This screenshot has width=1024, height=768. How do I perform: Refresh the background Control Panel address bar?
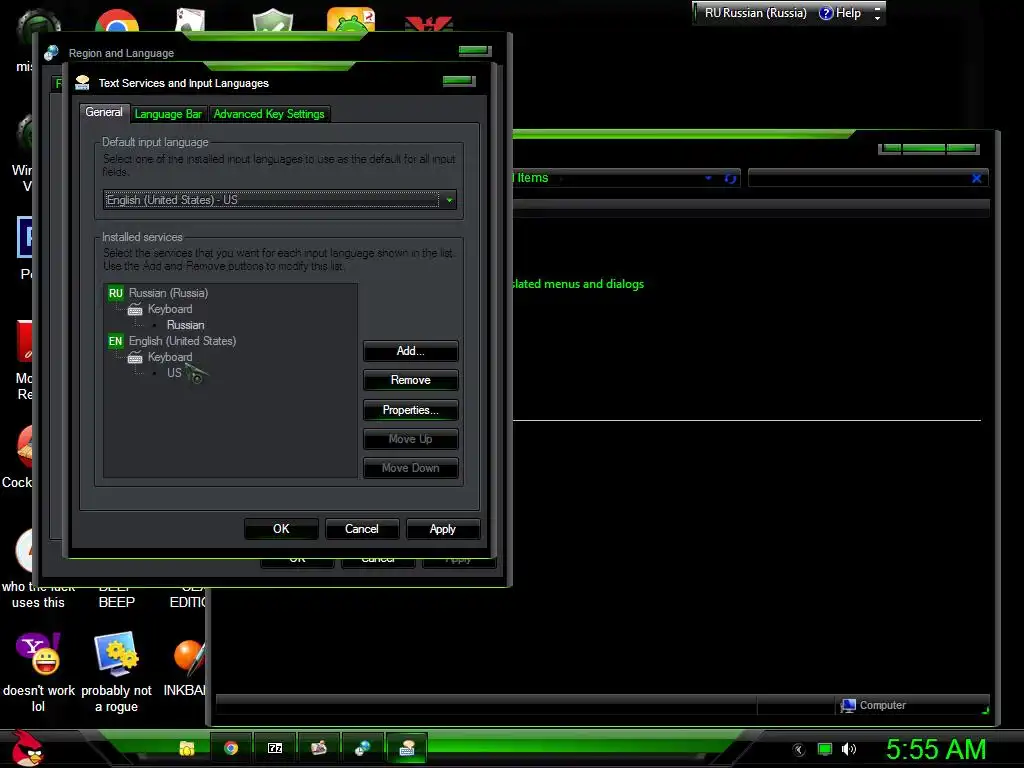(x=730, y=178)
